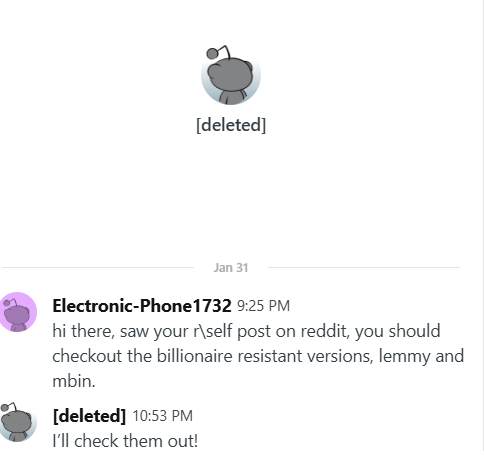Click the 9:25 PM timestamp
The width and height of the screenshot is (484, 465).
pos(263,306)
